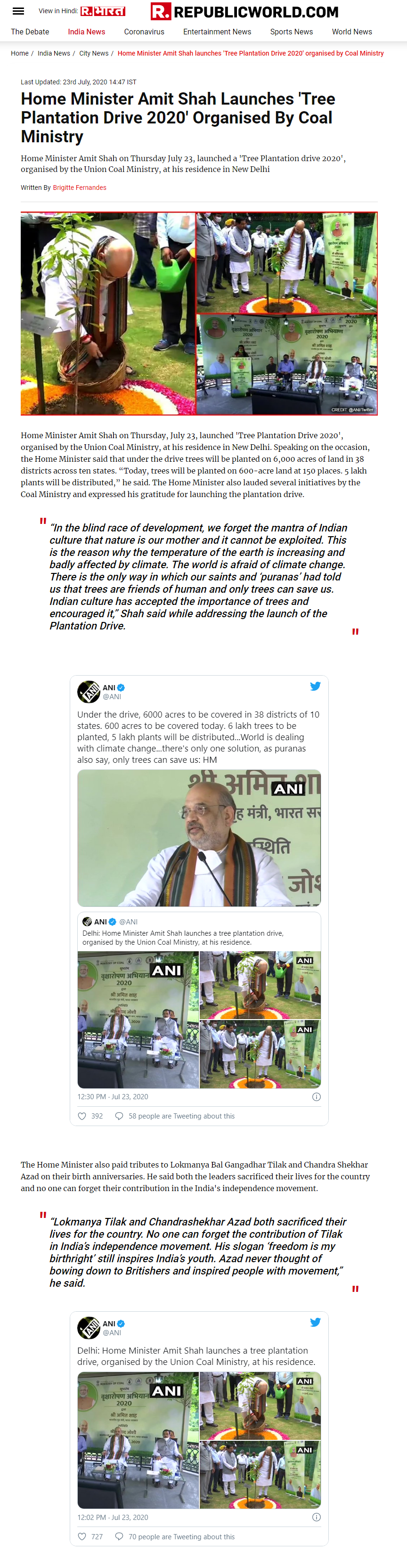Click author link Brigitte Fernandes
This screenshot has height=1568, width=407.
click(80, 188)
